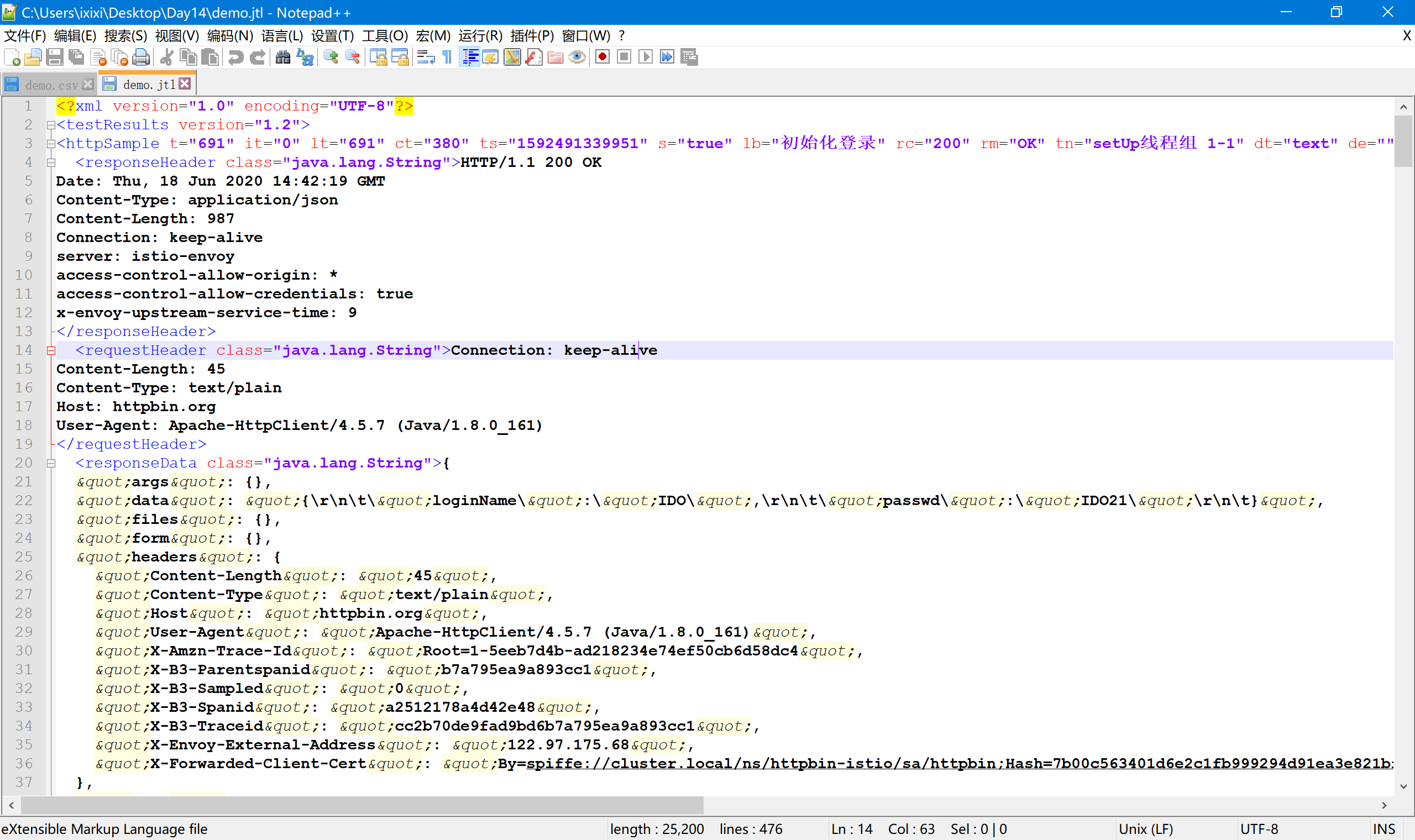1415x840 pixels.
Task: Click the New file toolbar icon
Action: click(13, 57)
